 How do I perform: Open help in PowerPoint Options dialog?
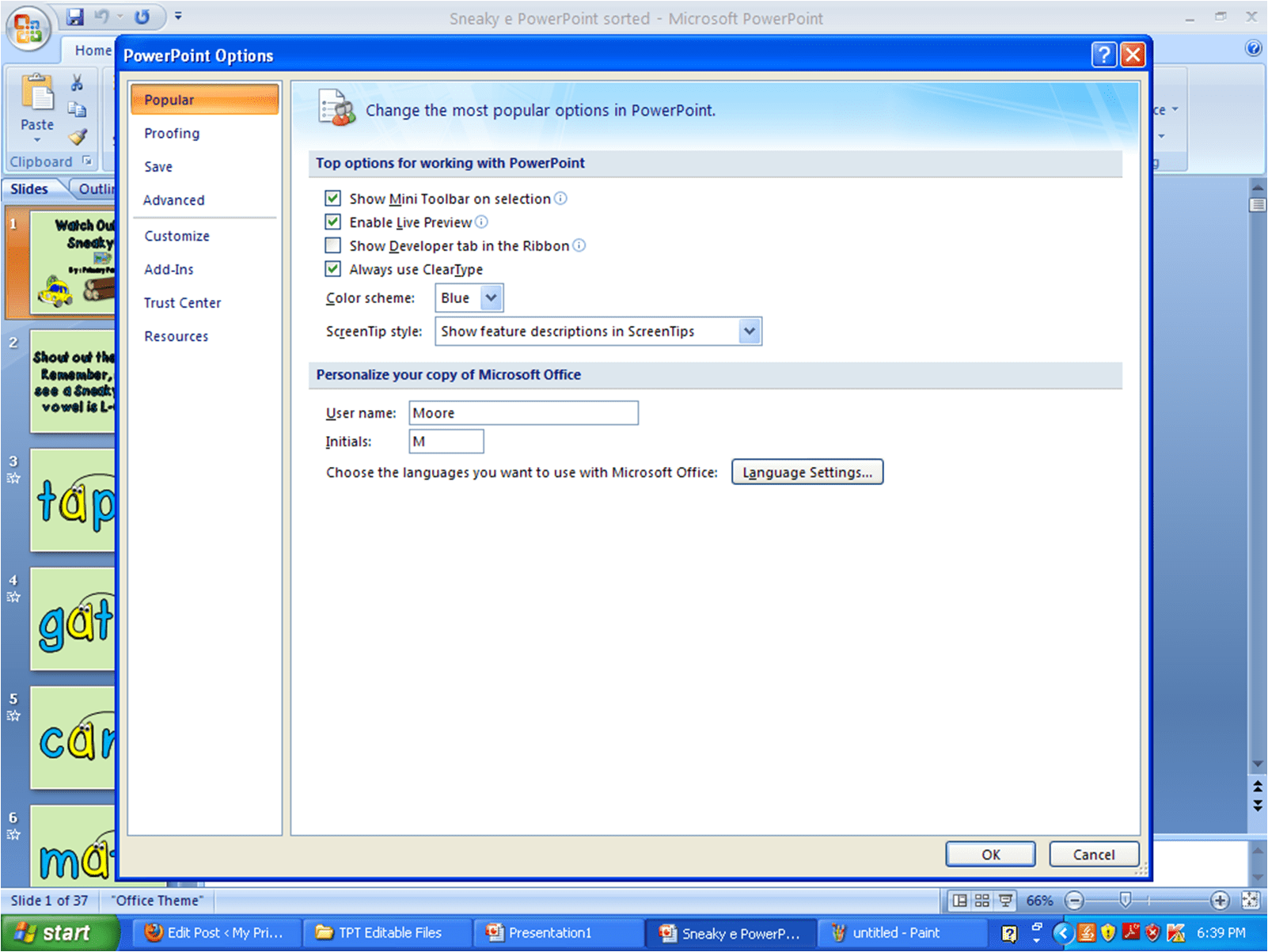pyautogui.click(x=1103, y=55)
